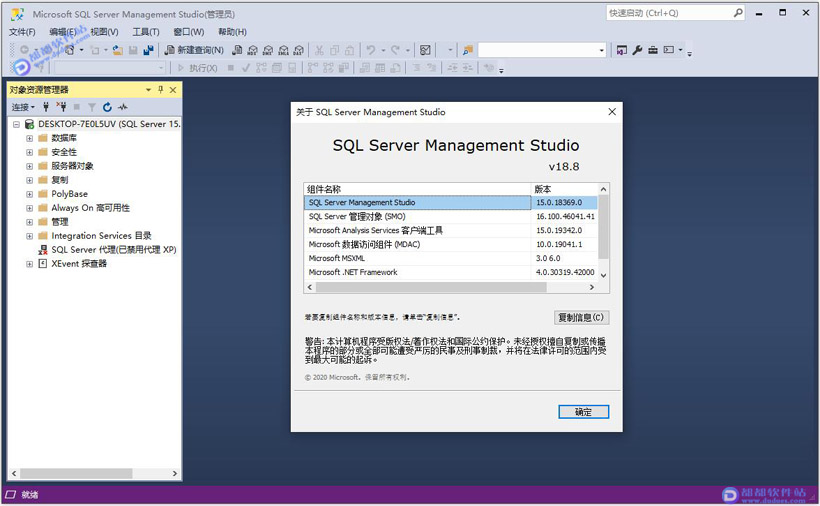Click the Refresh icon in Object Explorer
Viewport: 820px width, 506px height.
pyautogui.click(x=107, y=107)
